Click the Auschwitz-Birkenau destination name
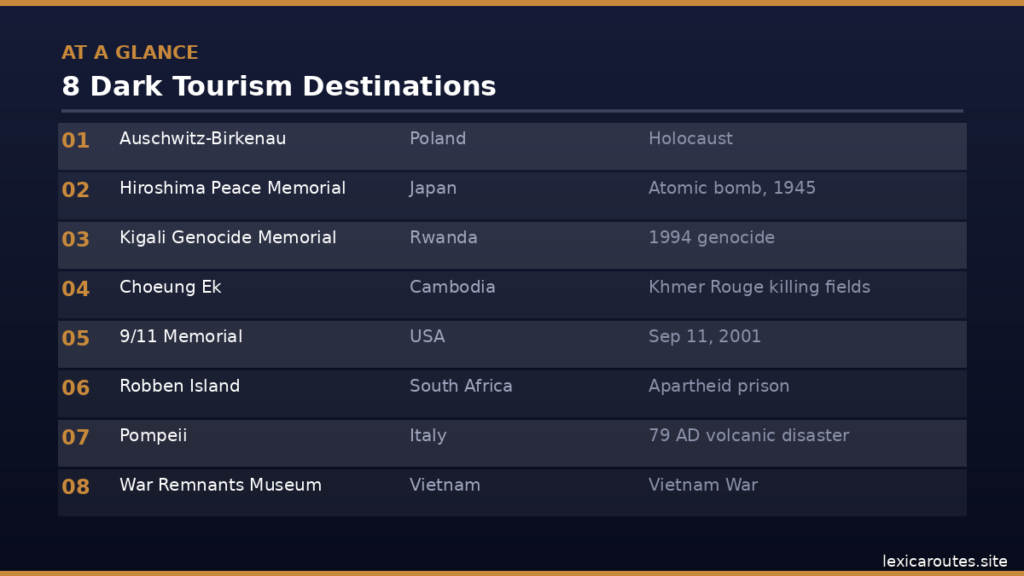The height and width of the screenshot is (576, 1024). pos(202,138)
